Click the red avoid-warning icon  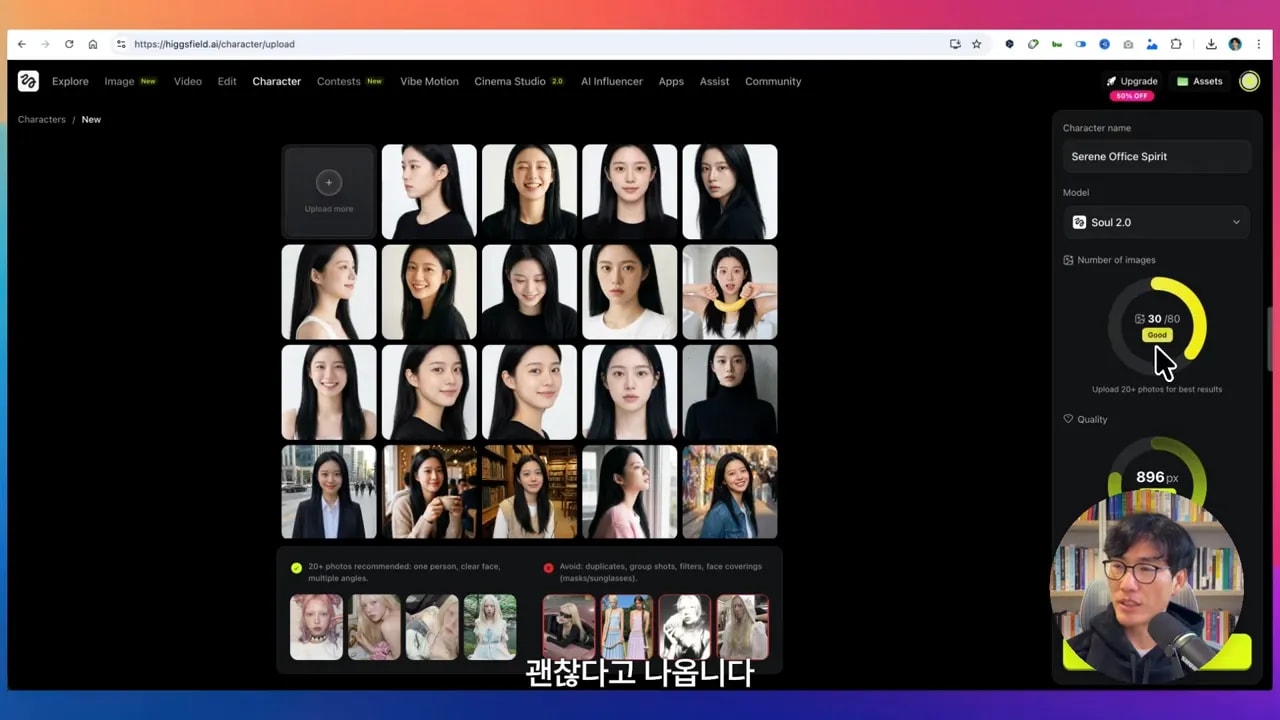tap(548, 567)
